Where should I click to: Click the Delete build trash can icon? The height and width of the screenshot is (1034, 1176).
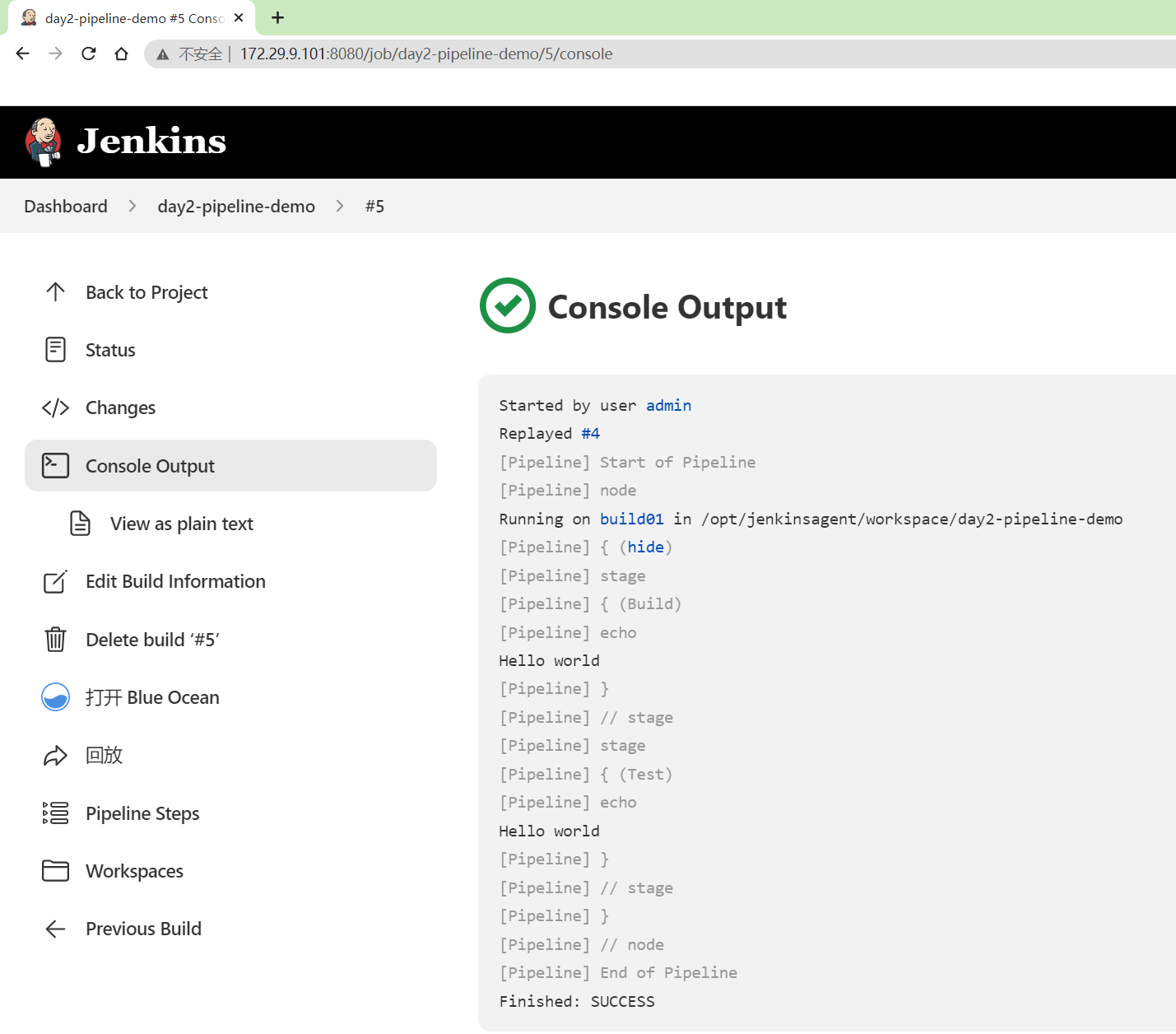pos(55,640)
